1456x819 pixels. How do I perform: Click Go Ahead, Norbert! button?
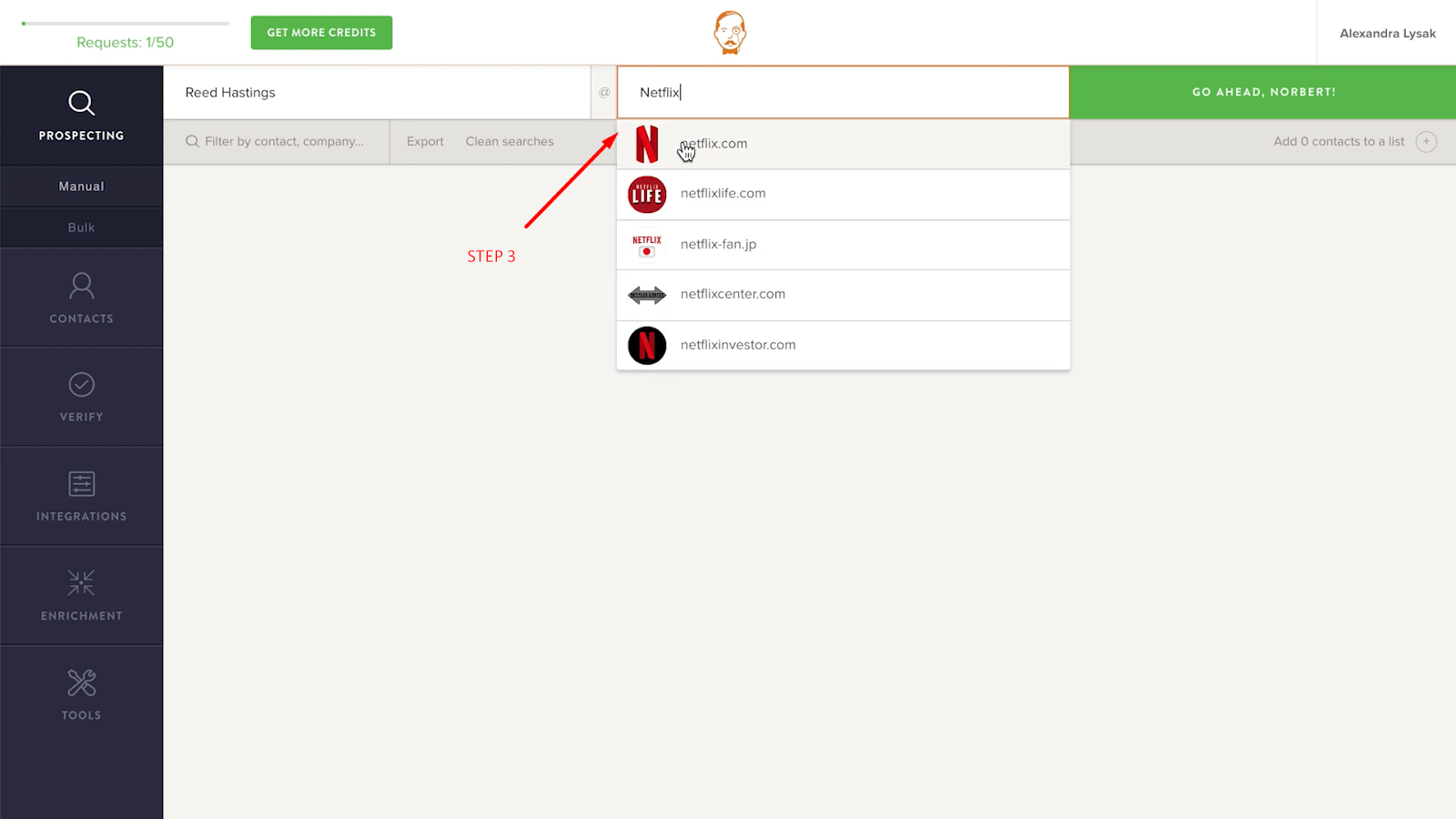1263,92
